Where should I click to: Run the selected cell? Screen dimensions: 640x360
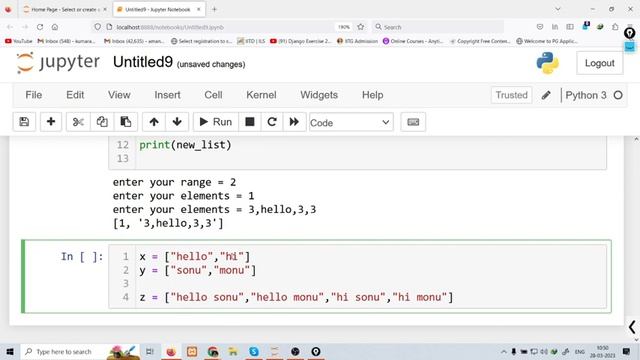[216, 122]
